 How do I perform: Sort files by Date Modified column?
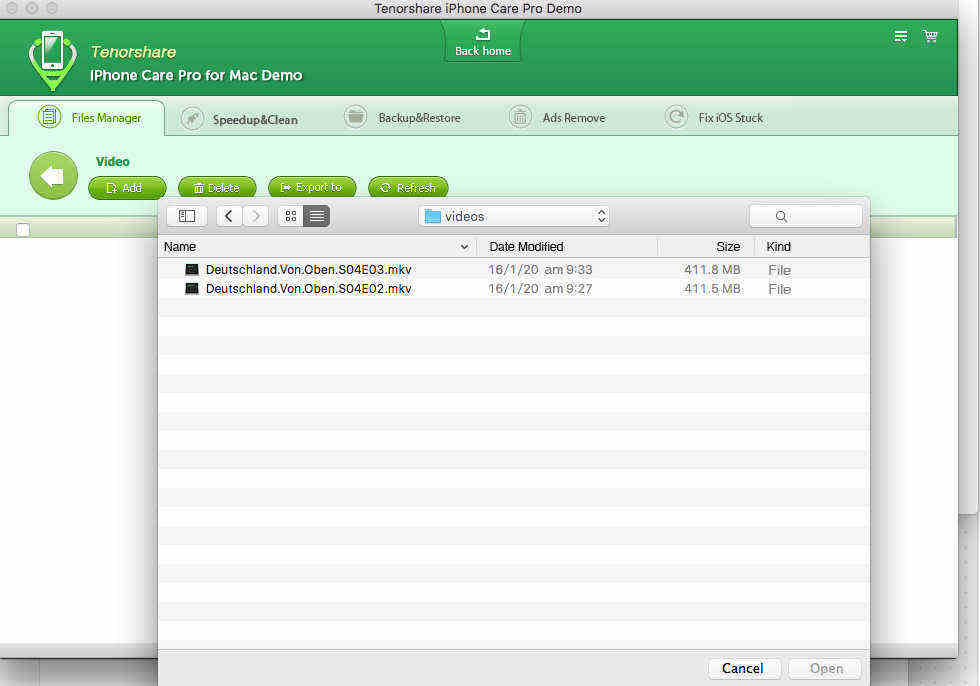pos(567,247)
